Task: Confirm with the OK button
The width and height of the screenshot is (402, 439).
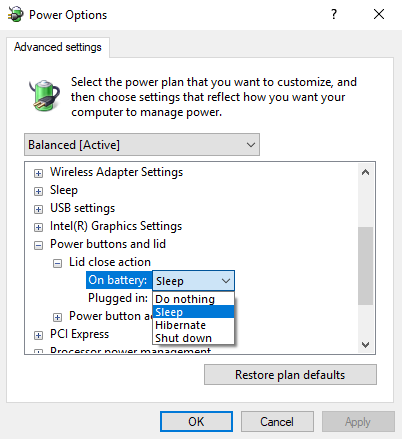Action: click(x=196, y=422)
